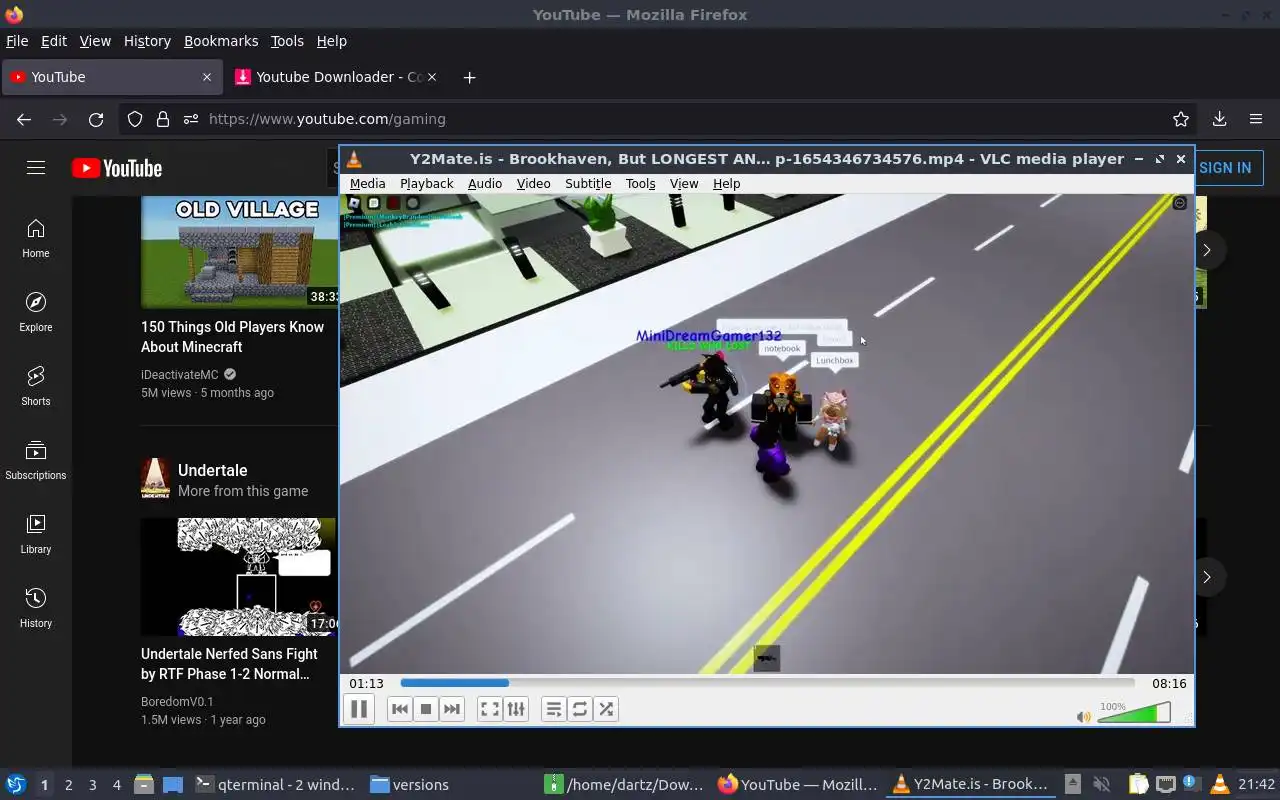Open VLC Tools menu
Image resolution: width=1280 pixels, height=800 pixels.
[x=640, y=183]
